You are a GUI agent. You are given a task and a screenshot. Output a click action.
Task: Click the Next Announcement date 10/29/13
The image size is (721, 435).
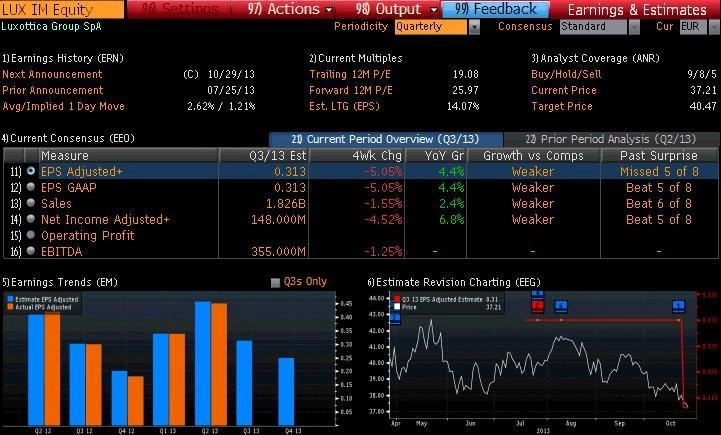pos(231,74)
